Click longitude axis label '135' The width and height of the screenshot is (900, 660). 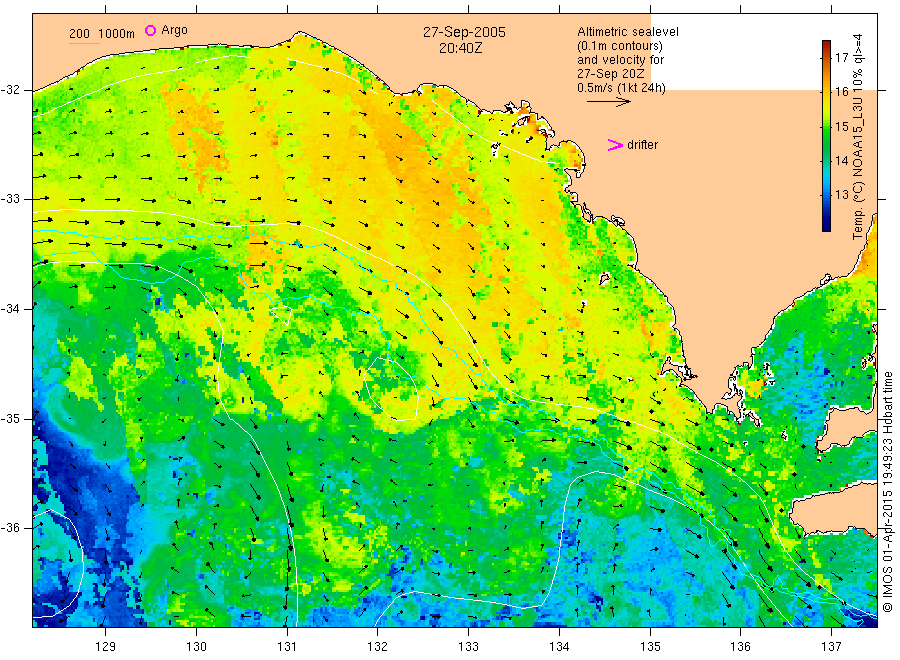650,647
